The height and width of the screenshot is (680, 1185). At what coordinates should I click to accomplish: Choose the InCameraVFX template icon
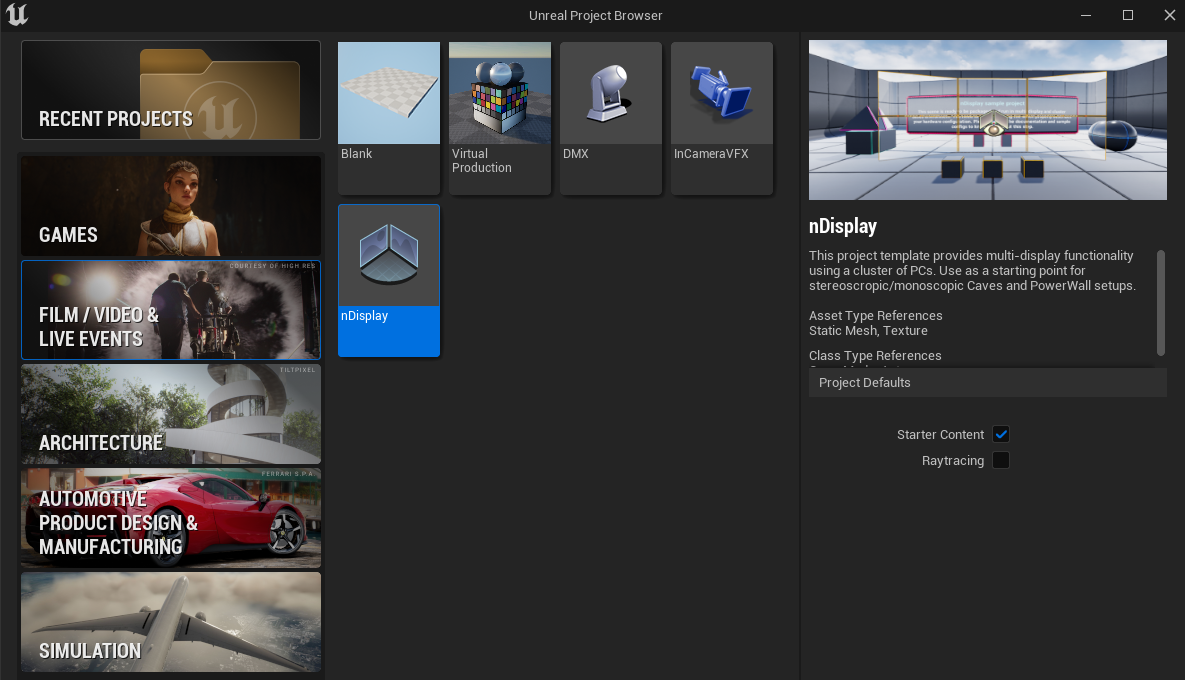(x=722, y=93)
